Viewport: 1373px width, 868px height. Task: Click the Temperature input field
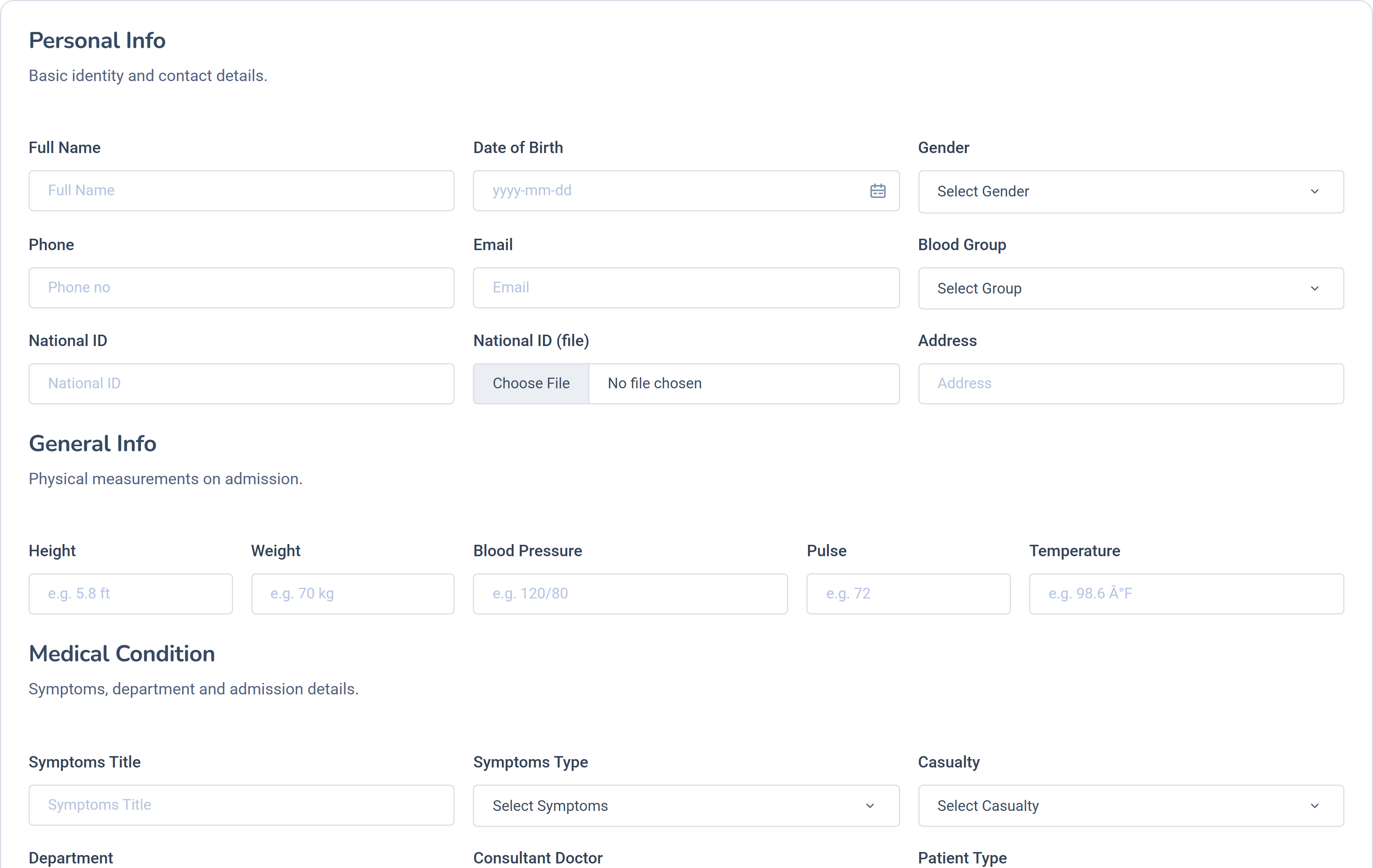click(x=1186, y=594)
